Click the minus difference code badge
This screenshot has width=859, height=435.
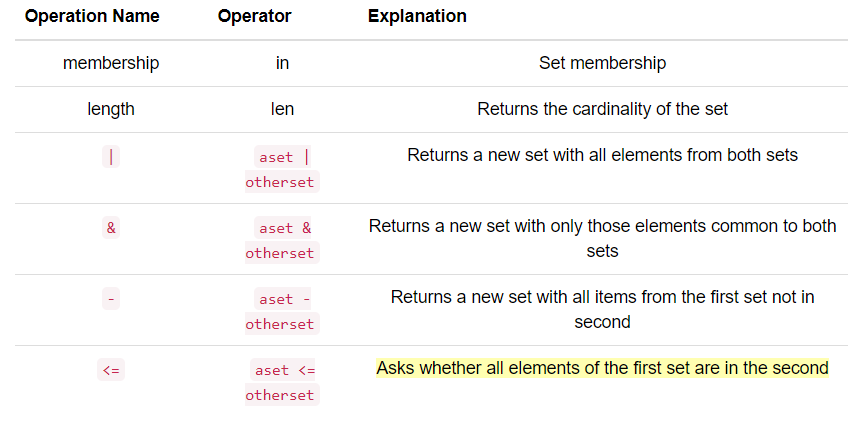pos(111,299)
